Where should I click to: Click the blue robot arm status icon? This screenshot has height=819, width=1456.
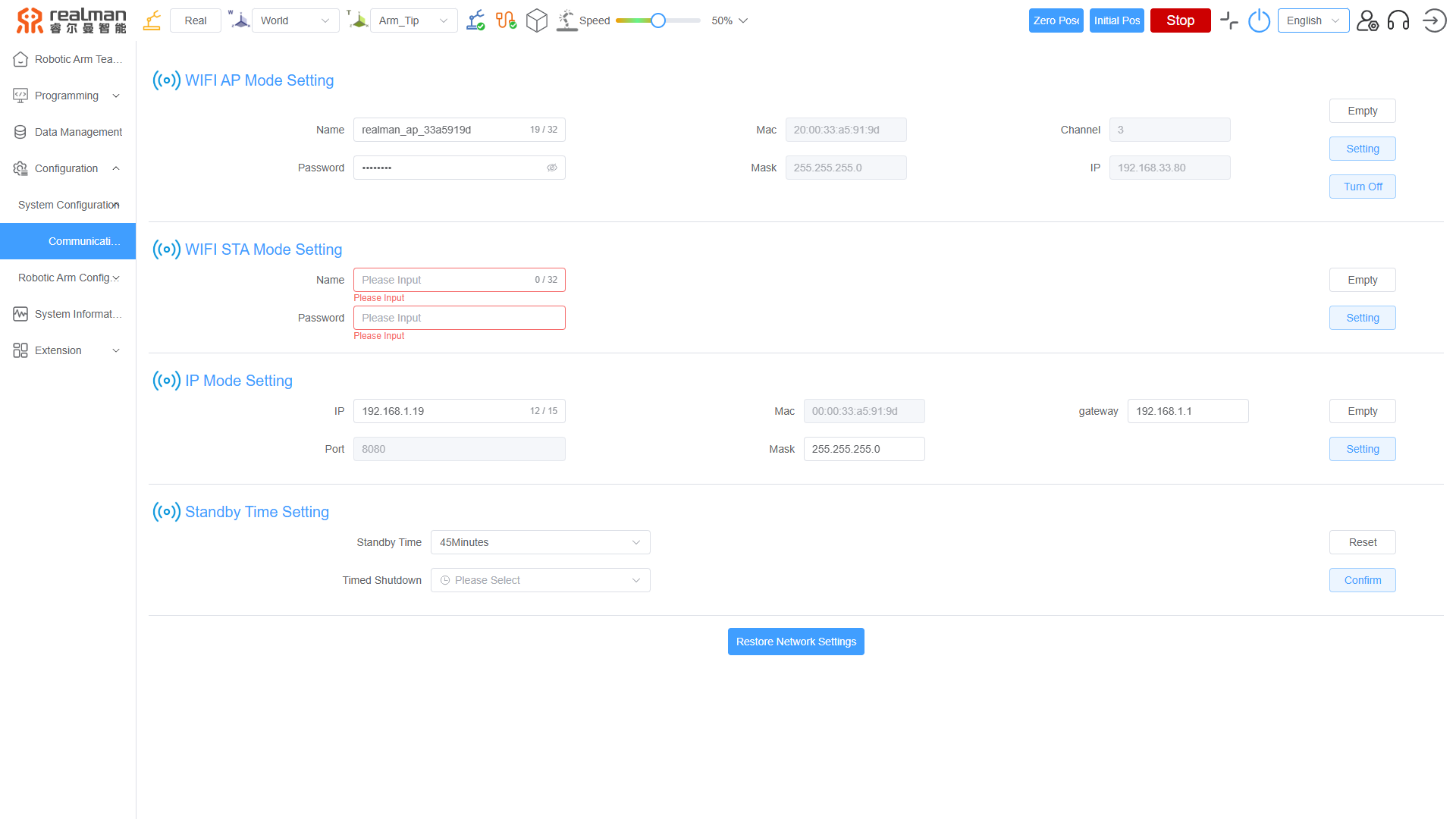pos(475,20)
